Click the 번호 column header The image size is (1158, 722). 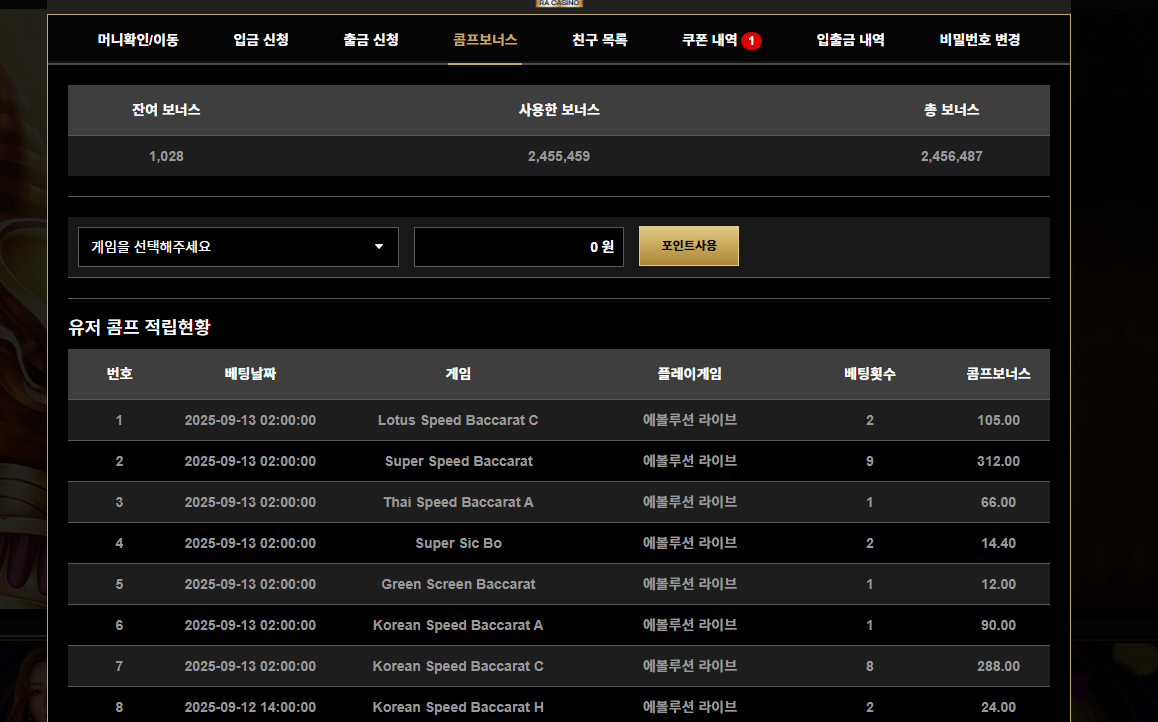[x=119, y=374]
